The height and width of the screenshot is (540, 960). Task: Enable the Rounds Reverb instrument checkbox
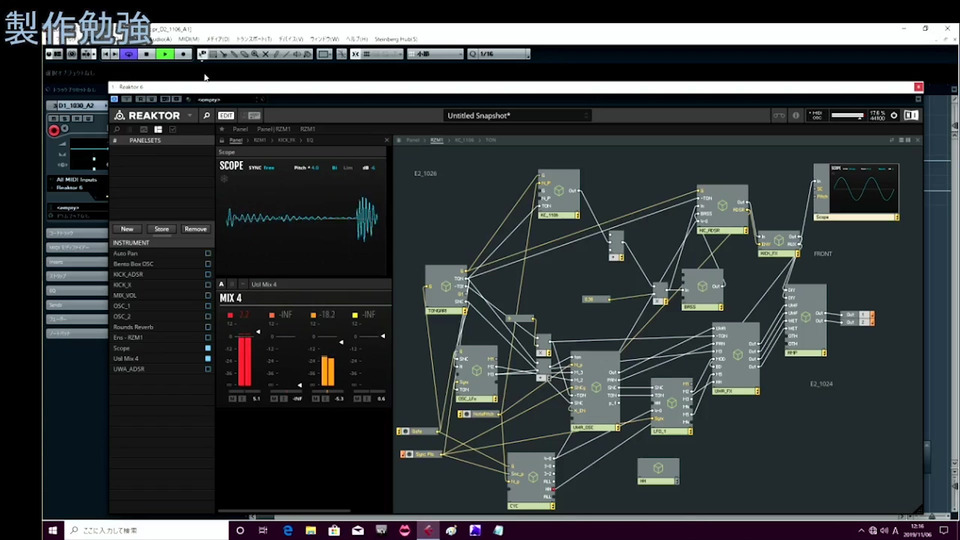click(x=208, y=327)
